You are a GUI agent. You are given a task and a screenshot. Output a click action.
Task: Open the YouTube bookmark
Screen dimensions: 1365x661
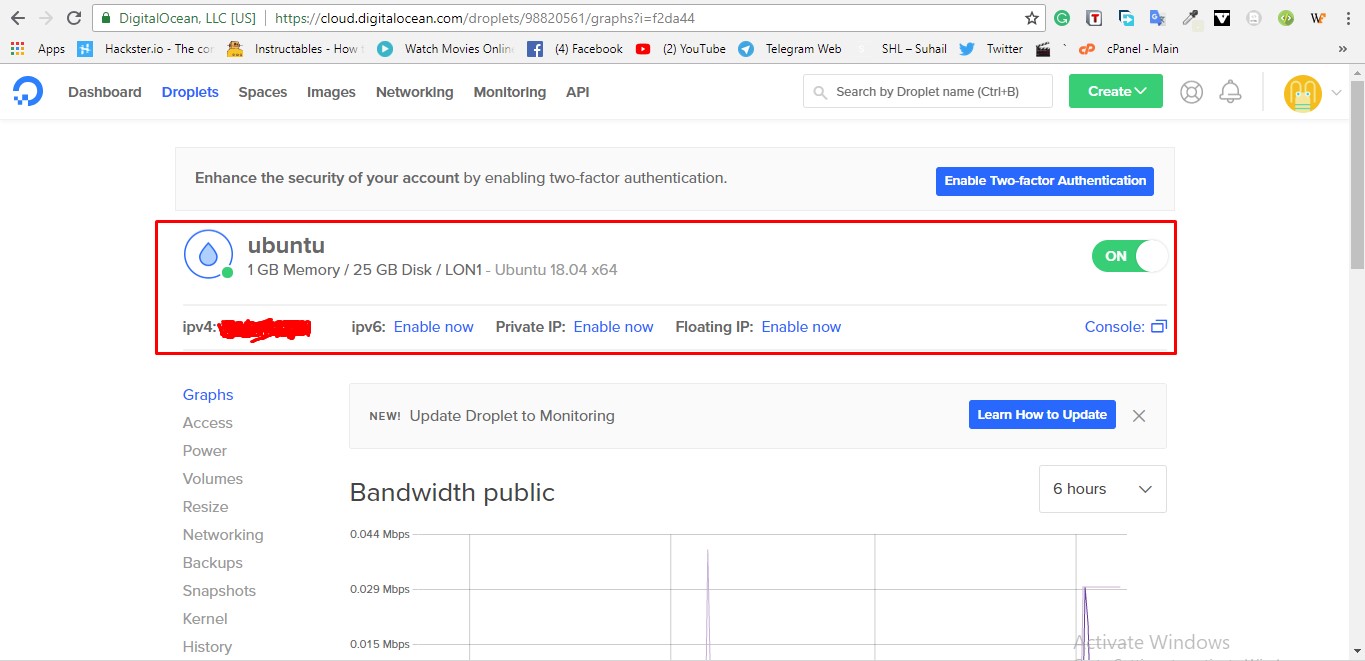681,49
